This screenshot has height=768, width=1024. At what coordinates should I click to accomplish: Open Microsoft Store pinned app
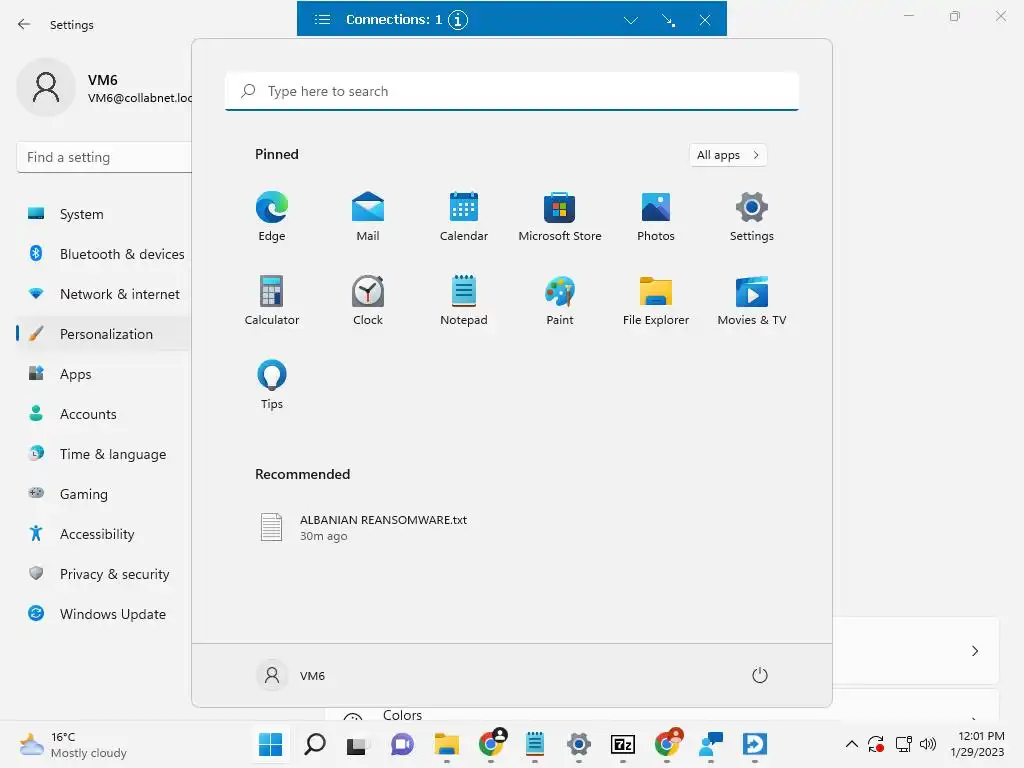(560, 216)
